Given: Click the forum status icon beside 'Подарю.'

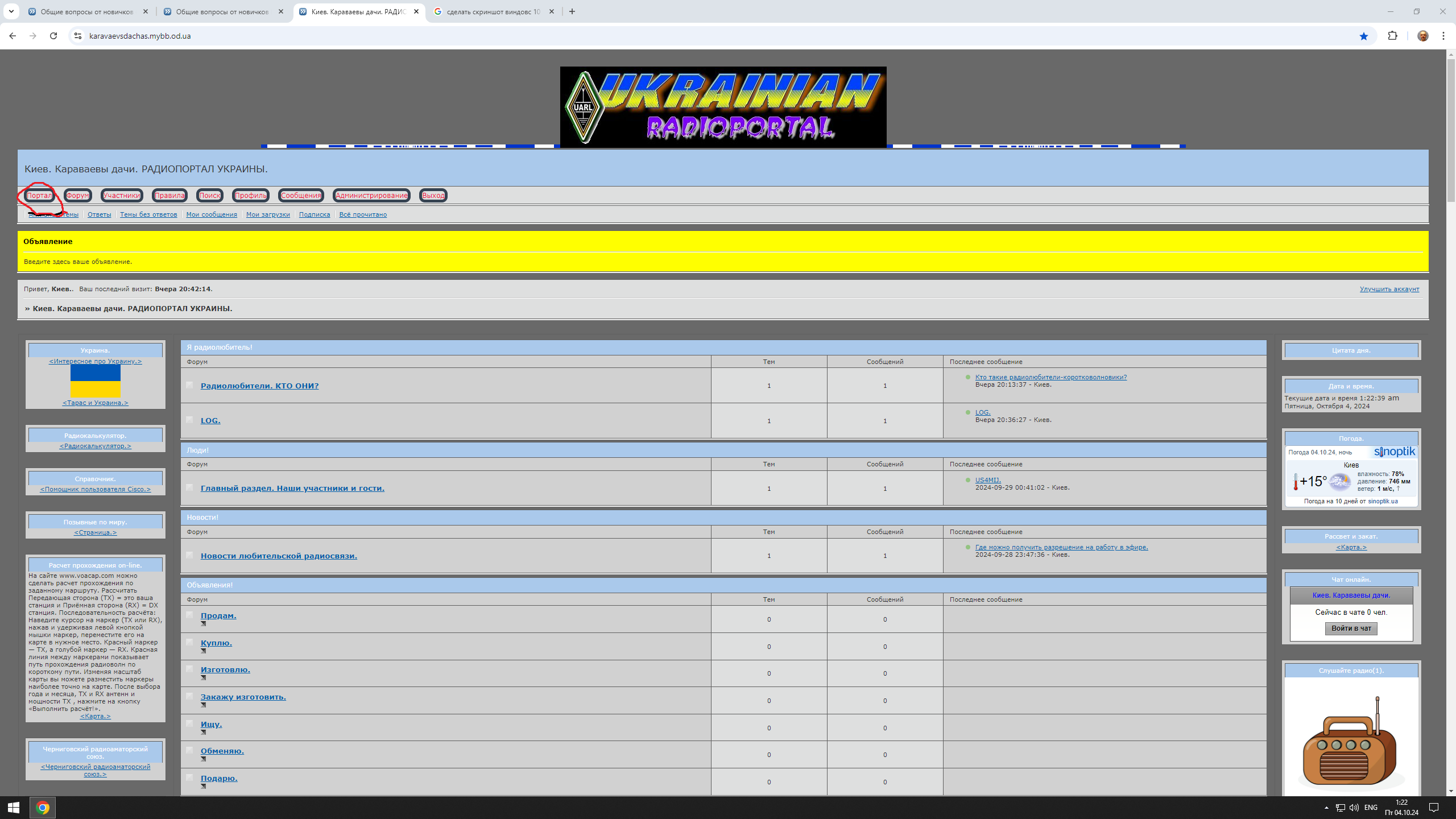Looking at the screenshot, I should coord(189,777).
